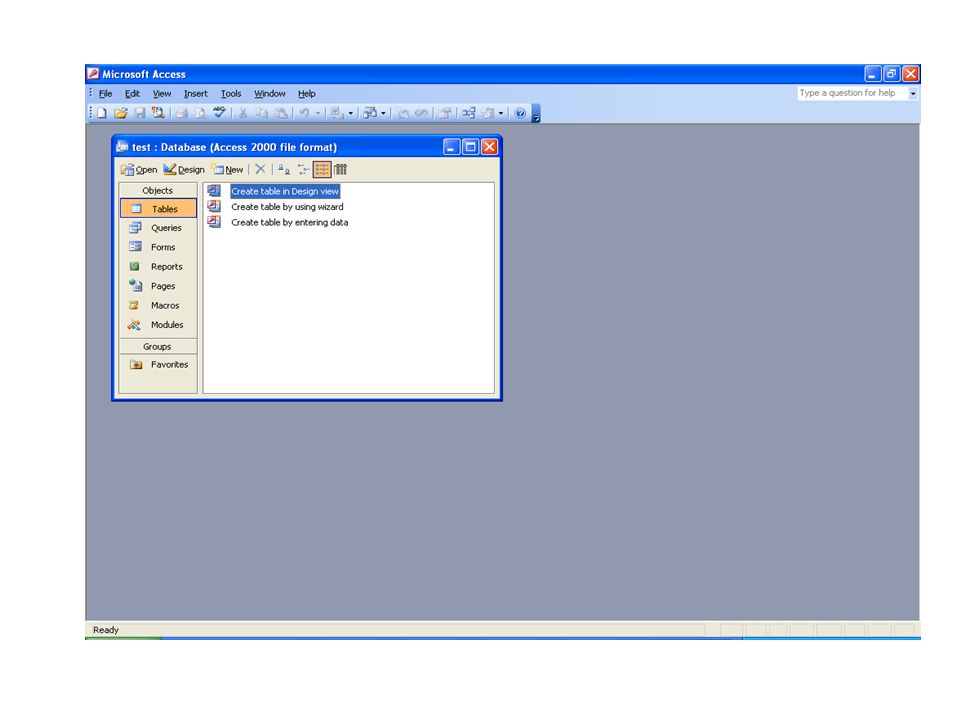
Task: Open the Tools menu
Action: [x=231, y=94]
